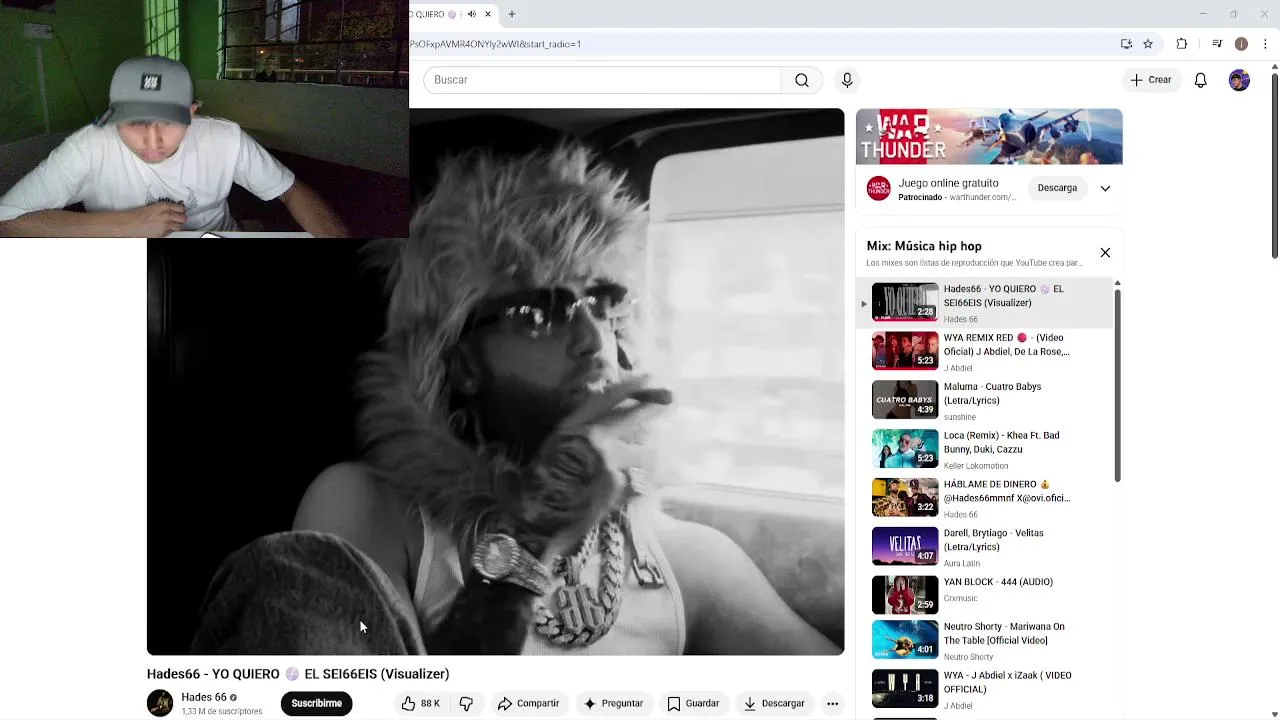Expand the ad options chevron
The width and height of the screenshot is (1280, 720).
coord(1105,188)
